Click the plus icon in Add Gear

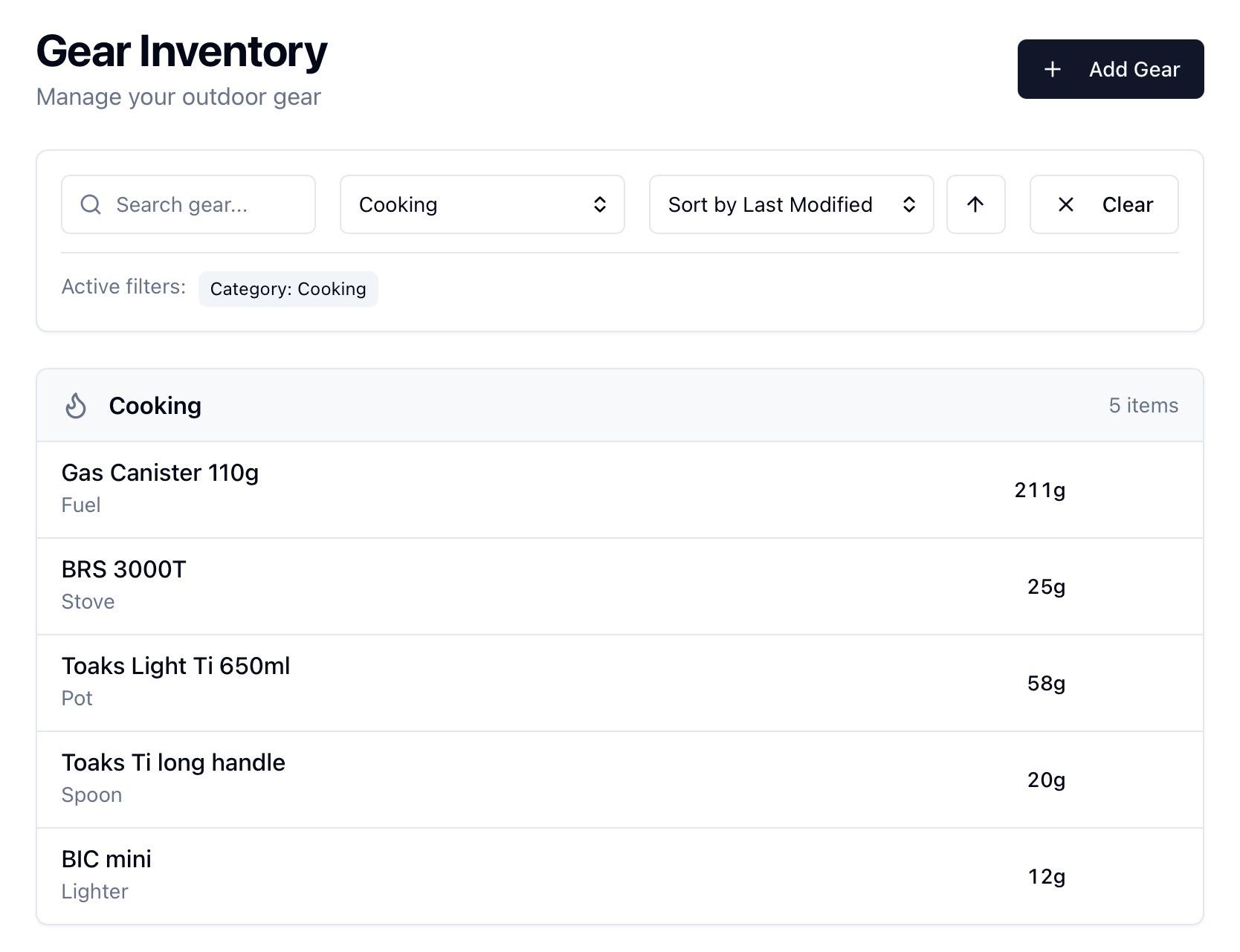(1052, 69)
